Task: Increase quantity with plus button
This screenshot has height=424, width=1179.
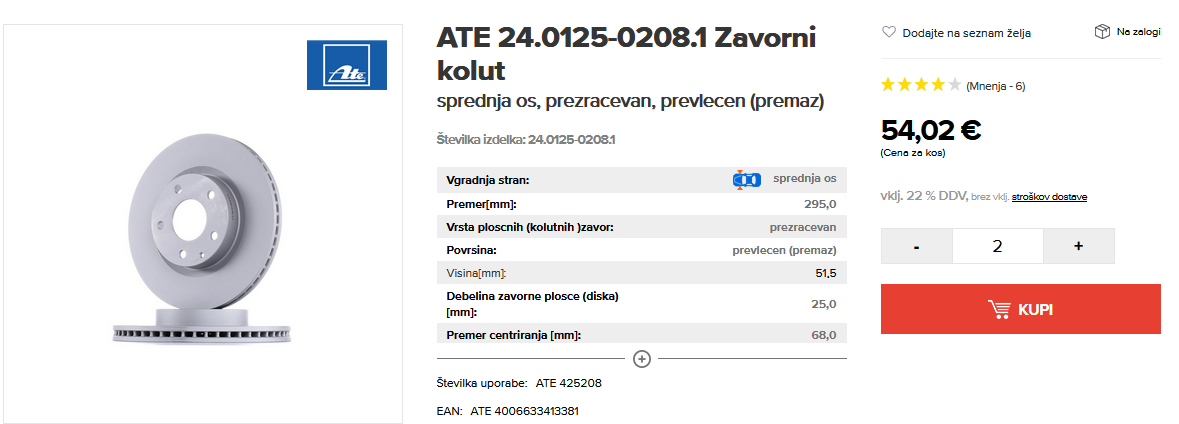Action: point(1079,246)
